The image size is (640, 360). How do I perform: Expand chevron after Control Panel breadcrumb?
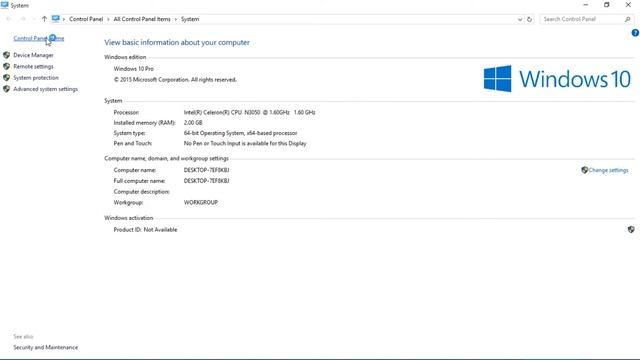(108, 19)
